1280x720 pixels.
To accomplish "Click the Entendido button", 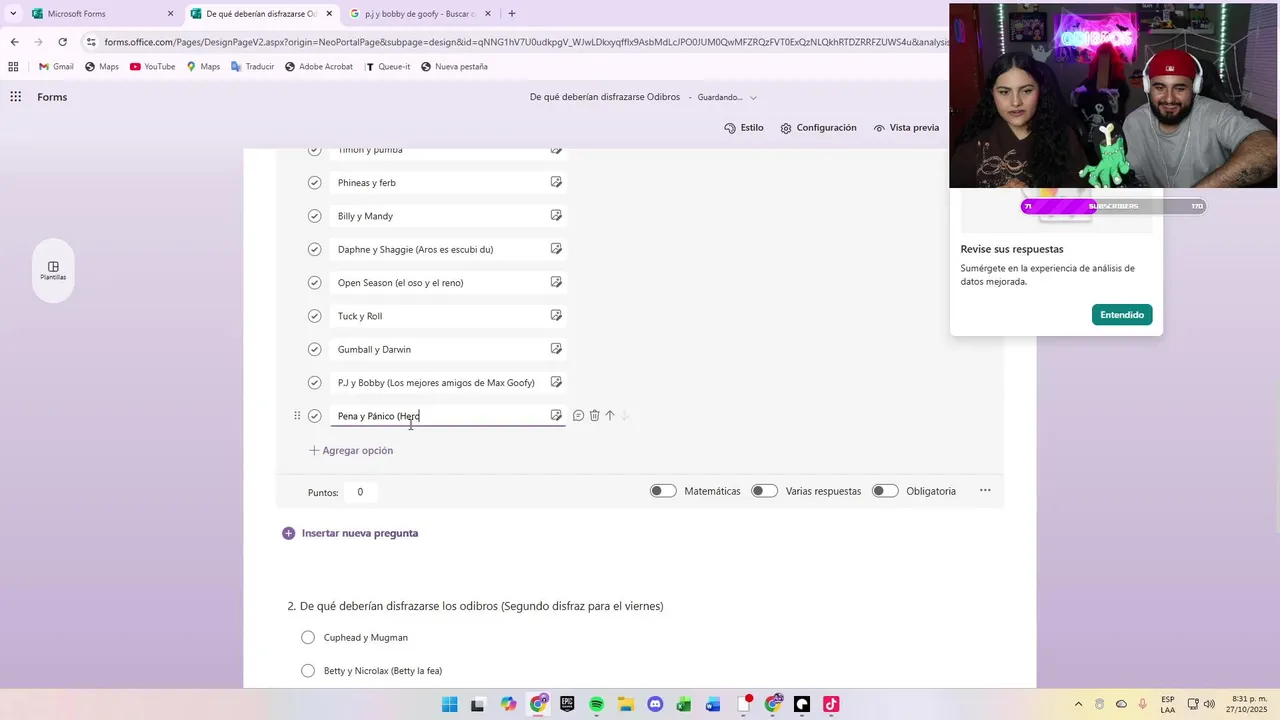I will tap(1122, 315).
